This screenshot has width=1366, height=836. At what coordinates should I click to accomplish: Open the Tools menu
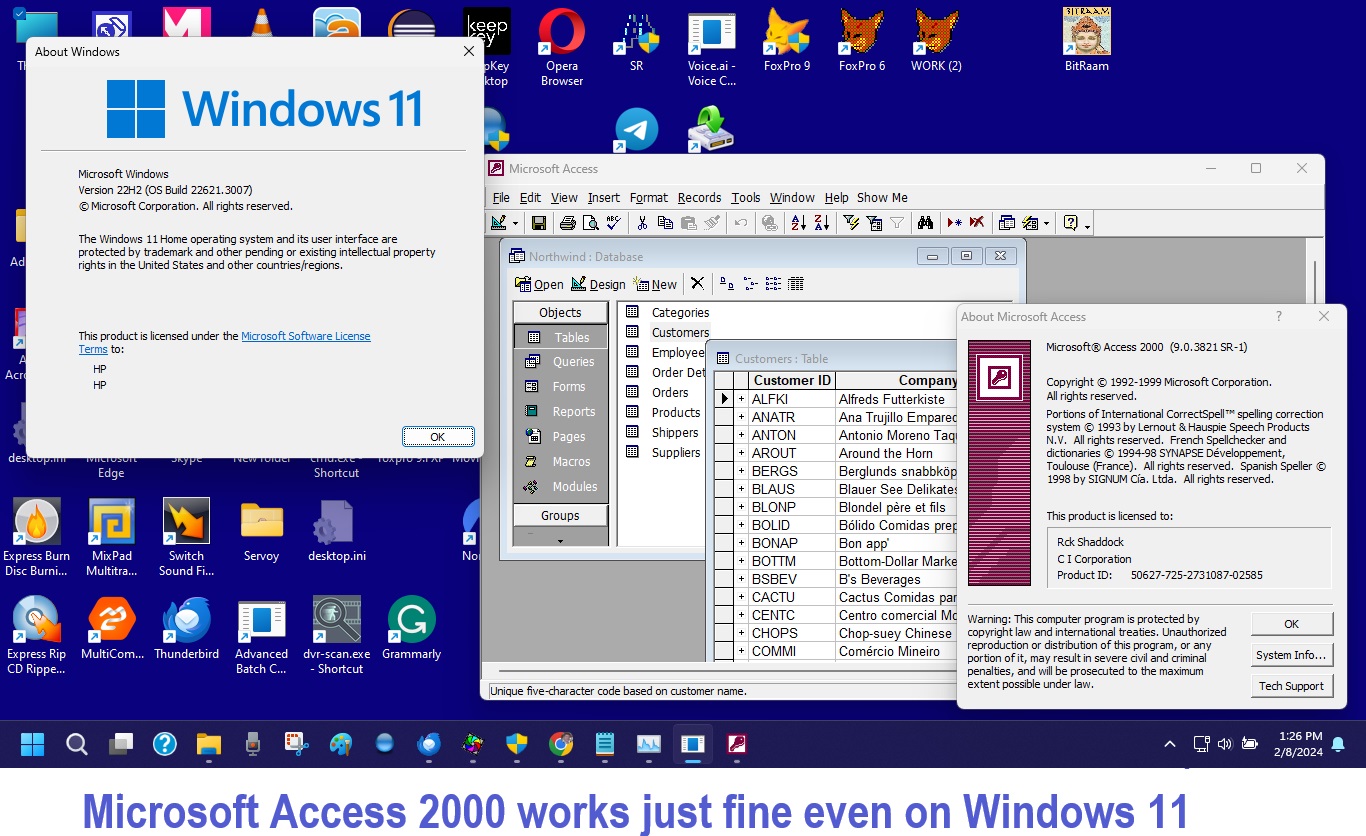tap(745, 198)
